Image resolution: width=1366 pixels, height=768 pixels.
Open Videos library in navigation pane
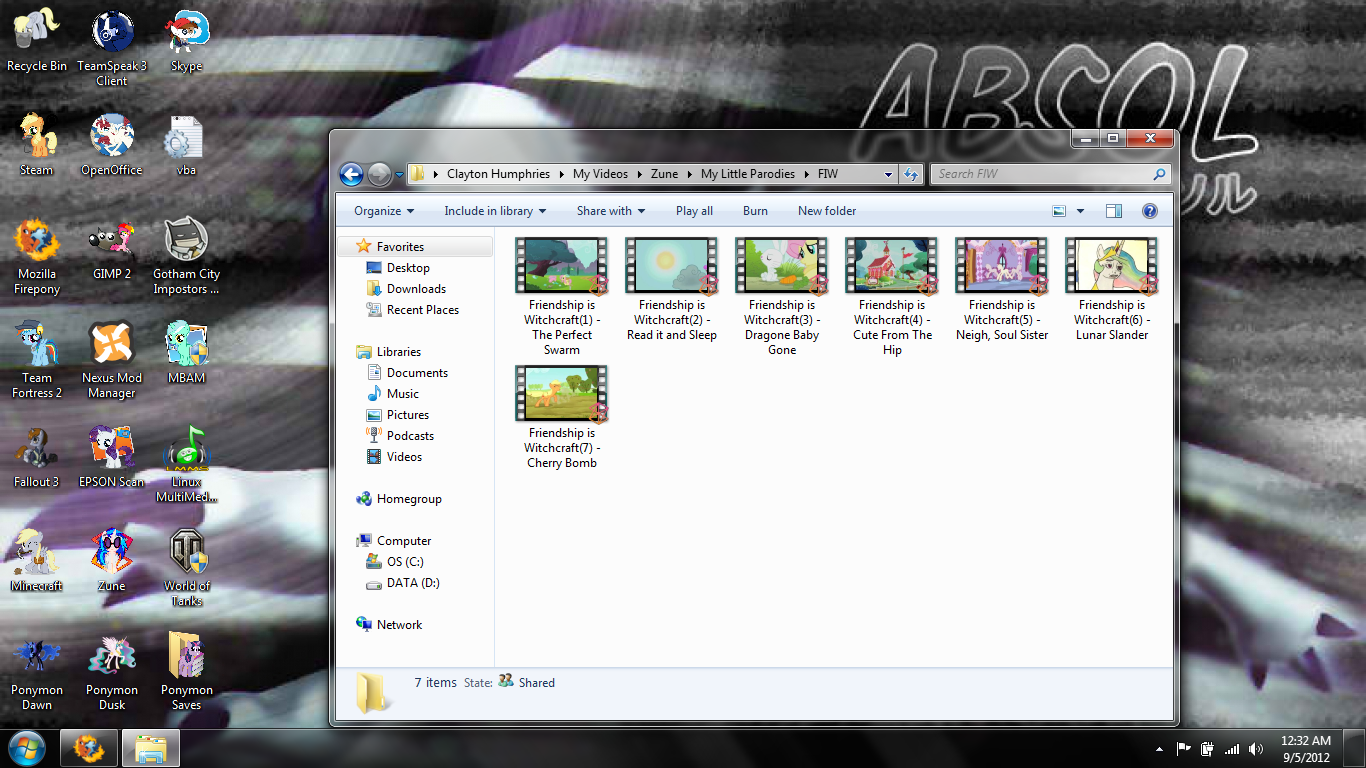pos(404,457)
